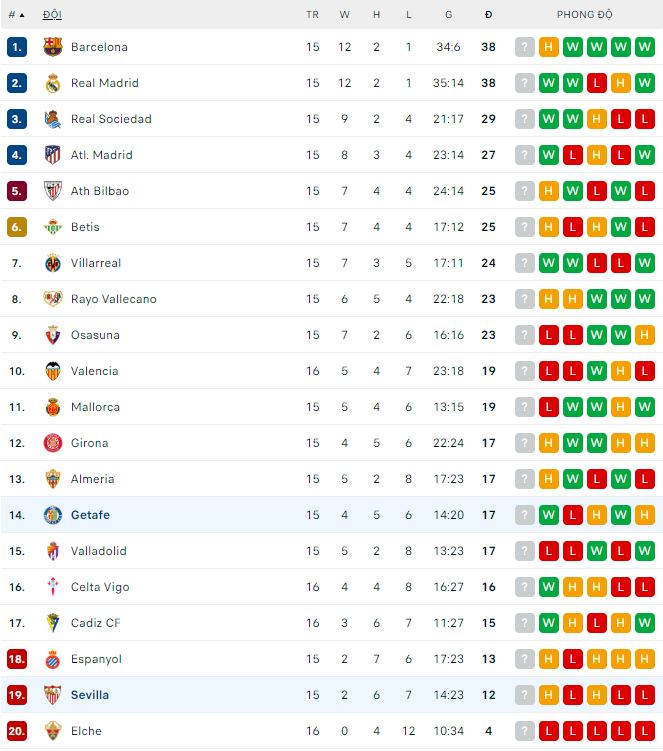Click the Cadiz CF crest icon
The width and height of the screenshot is (663, 751).
pyautogui.click(x=53, y=623)
